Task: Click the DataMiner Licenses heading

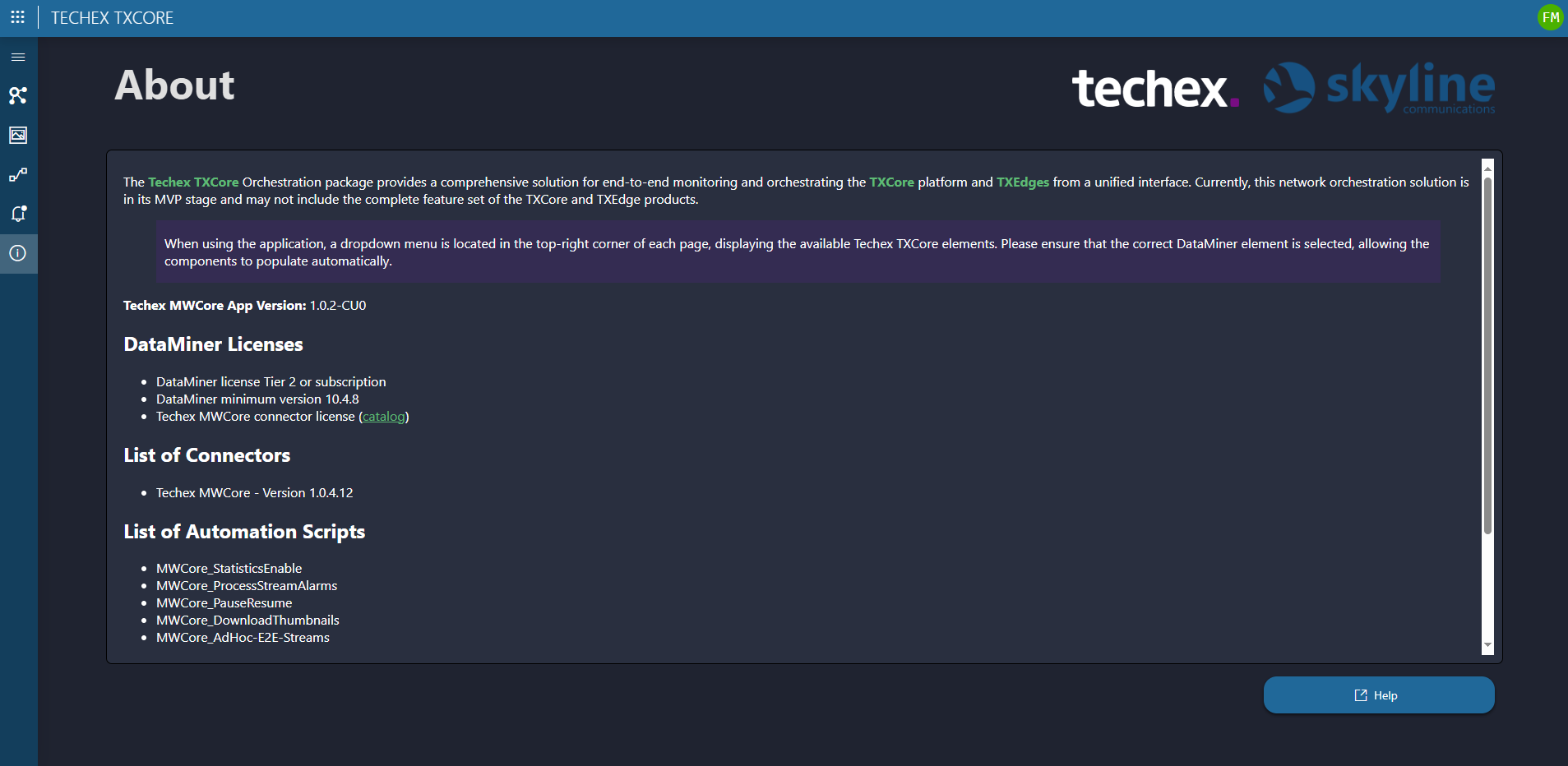Action: pos(213,344)
